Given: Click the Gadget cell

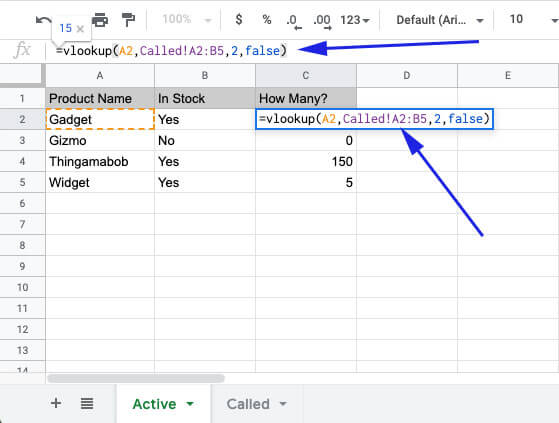Looking at the screenshot, I should pyautogui.click(x=100, y=119).
